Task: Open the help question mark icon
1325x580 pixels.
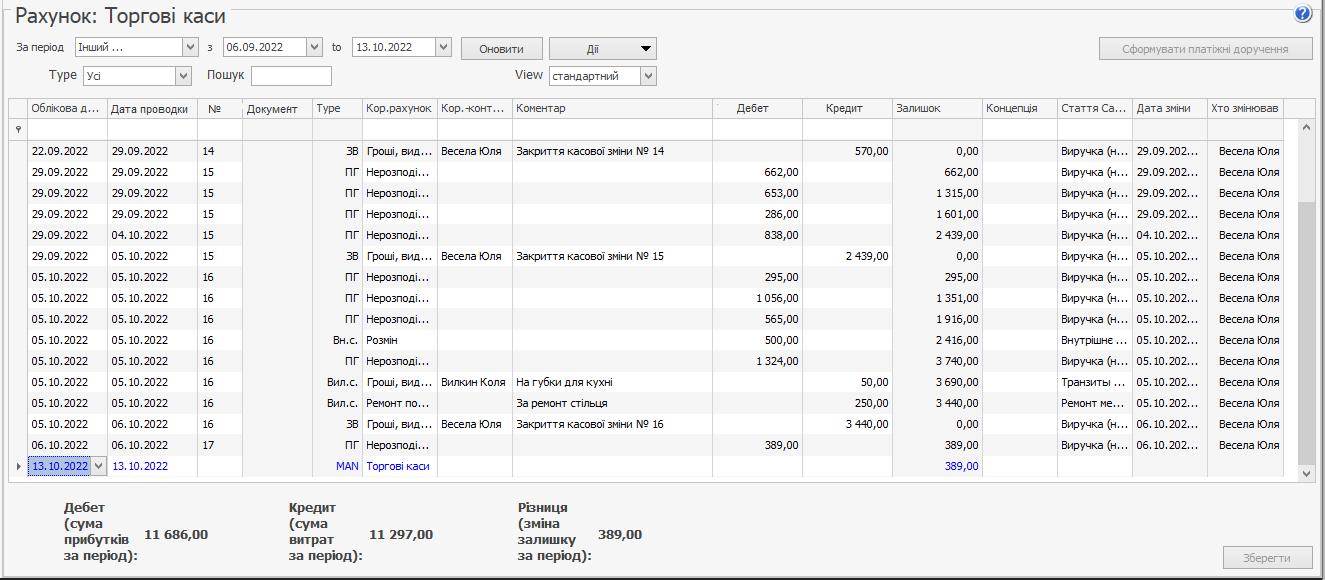Action: tap(1302, 14)
